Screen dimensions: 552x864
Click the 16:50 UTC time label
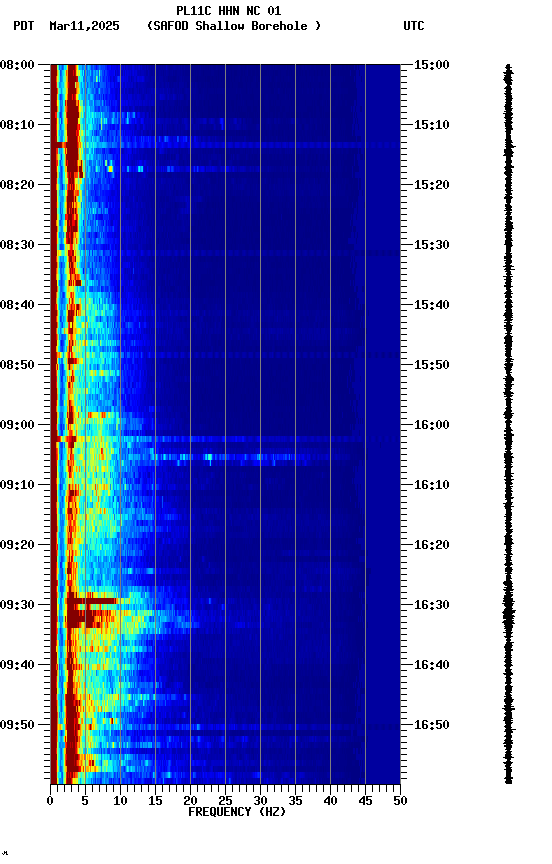click(x=432, y=725)
